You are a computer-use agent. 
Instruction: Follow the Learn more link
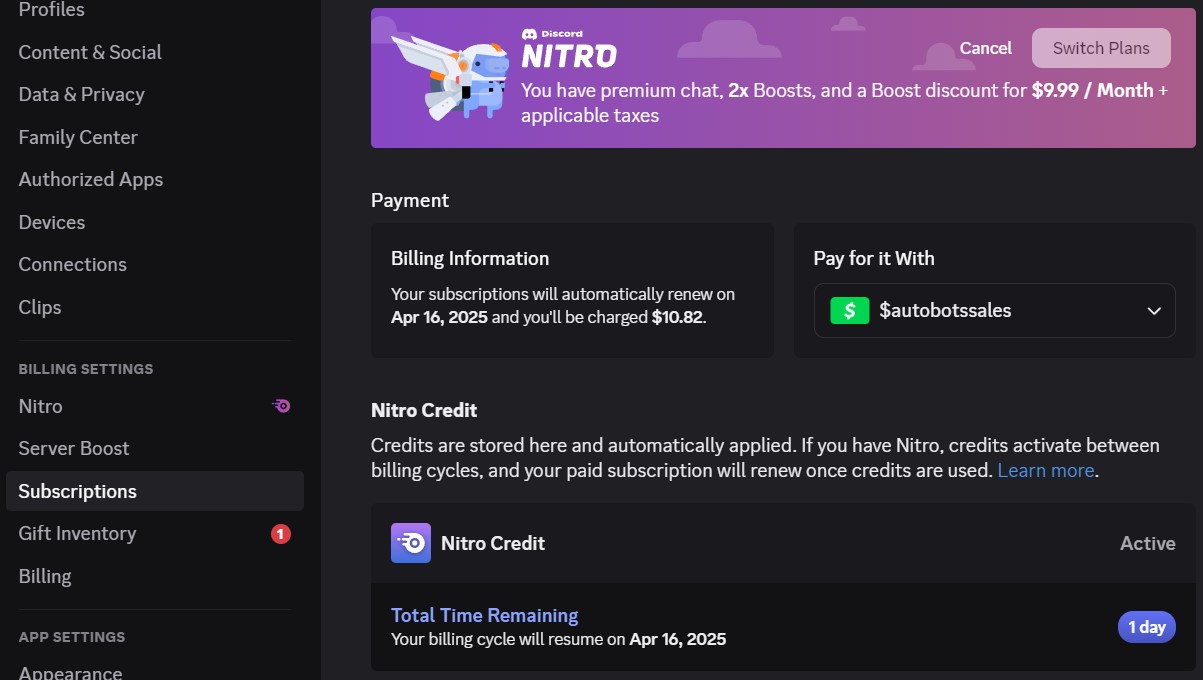coord(1045,470)
